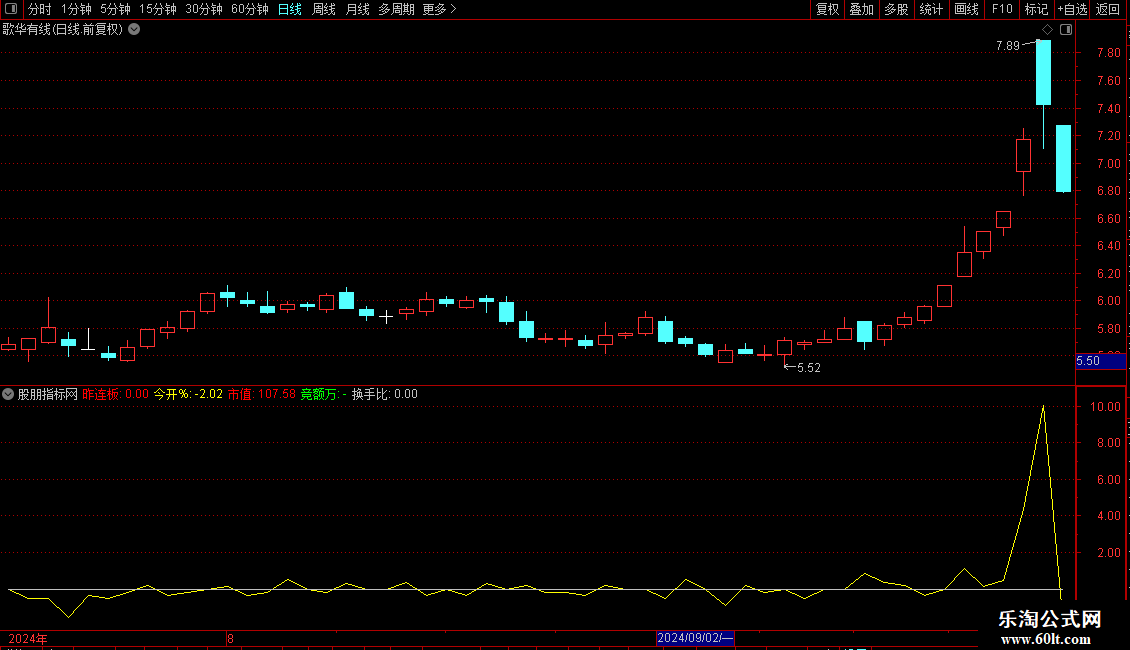The width and height of the screenshot is (1130, 650).
Task: Click the 2.00 indicator axis label
Action: tap(1108, 553)
